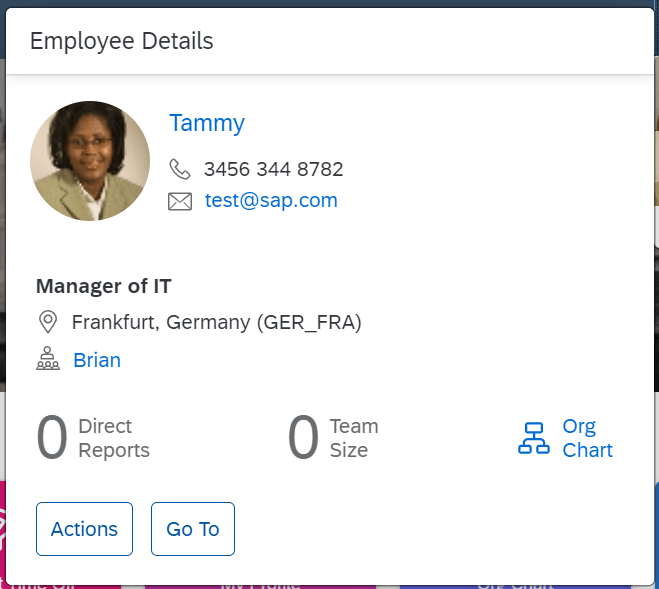The image size is (659, 589).
Task: Open manager Brian's profile link
Action: click(97, 360)
